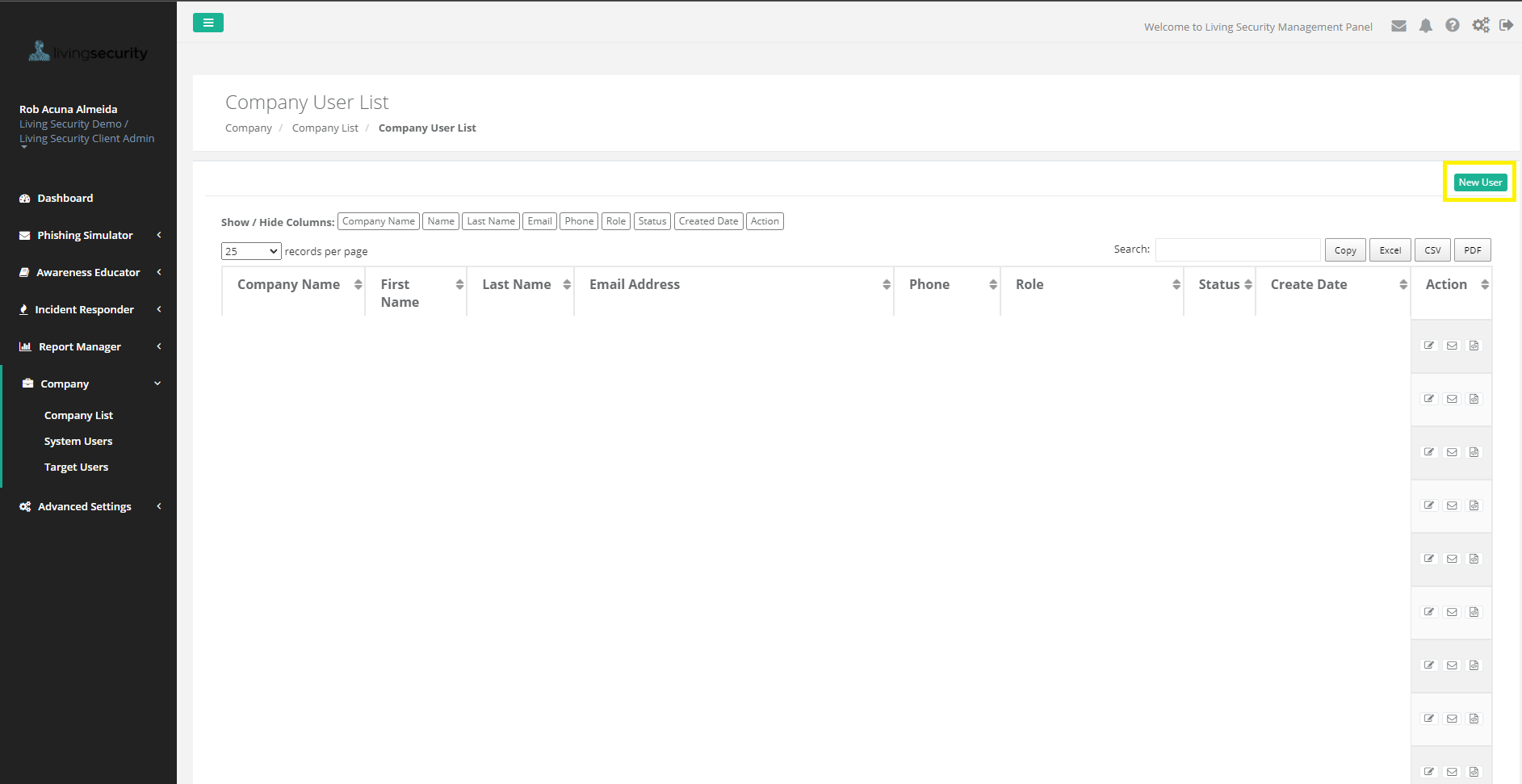
Task: Open Target Users in sidebar
Action: tap(76, 467)
